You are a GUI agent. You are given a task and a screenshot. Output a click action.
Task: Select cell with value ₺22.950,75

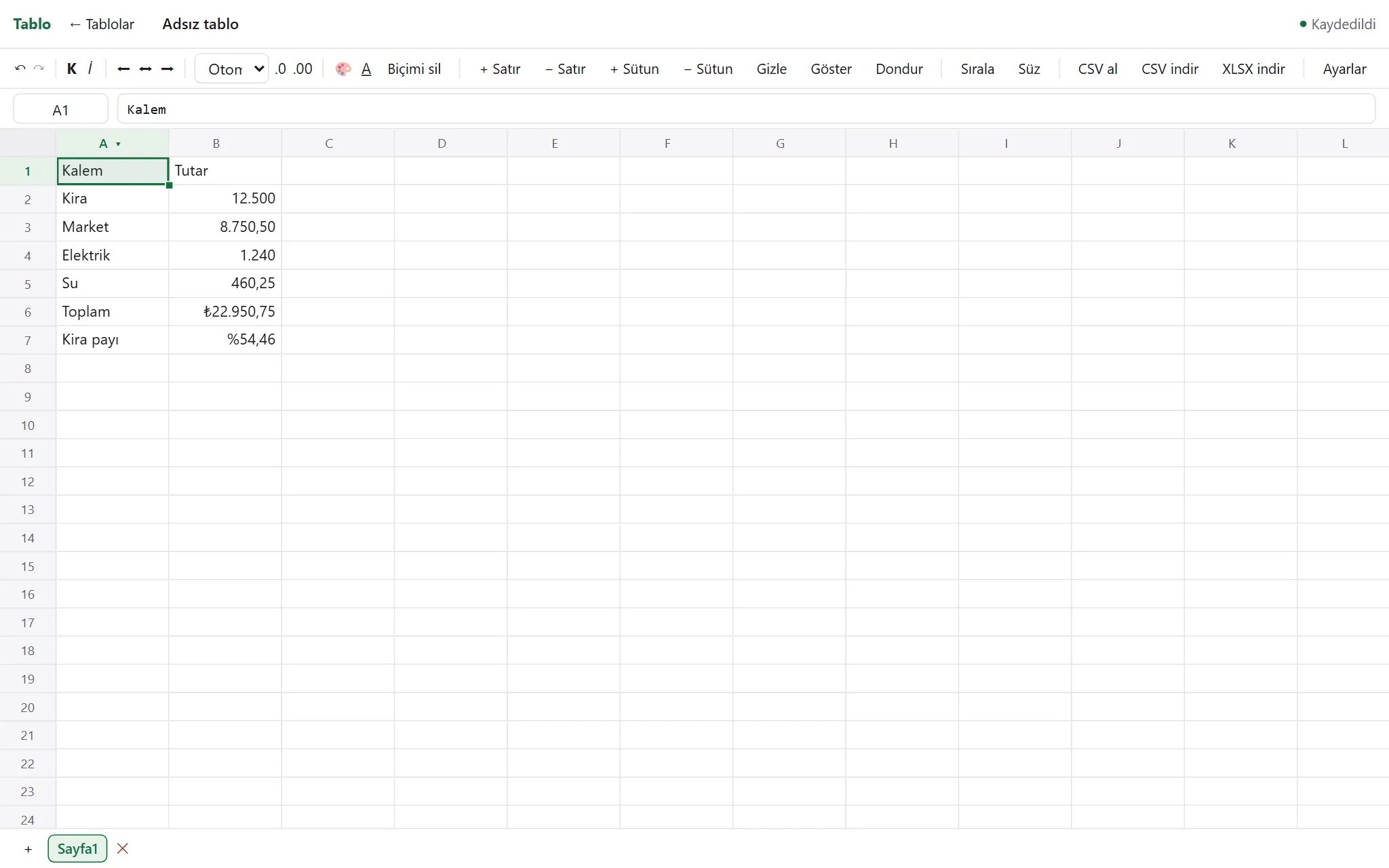tap(225, 312)
